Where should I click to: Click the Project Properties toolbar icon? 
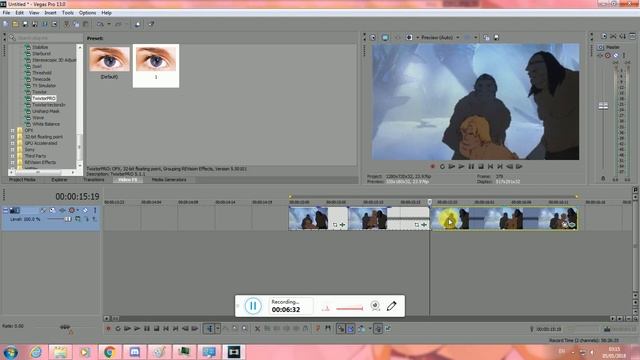click(54, 24)
